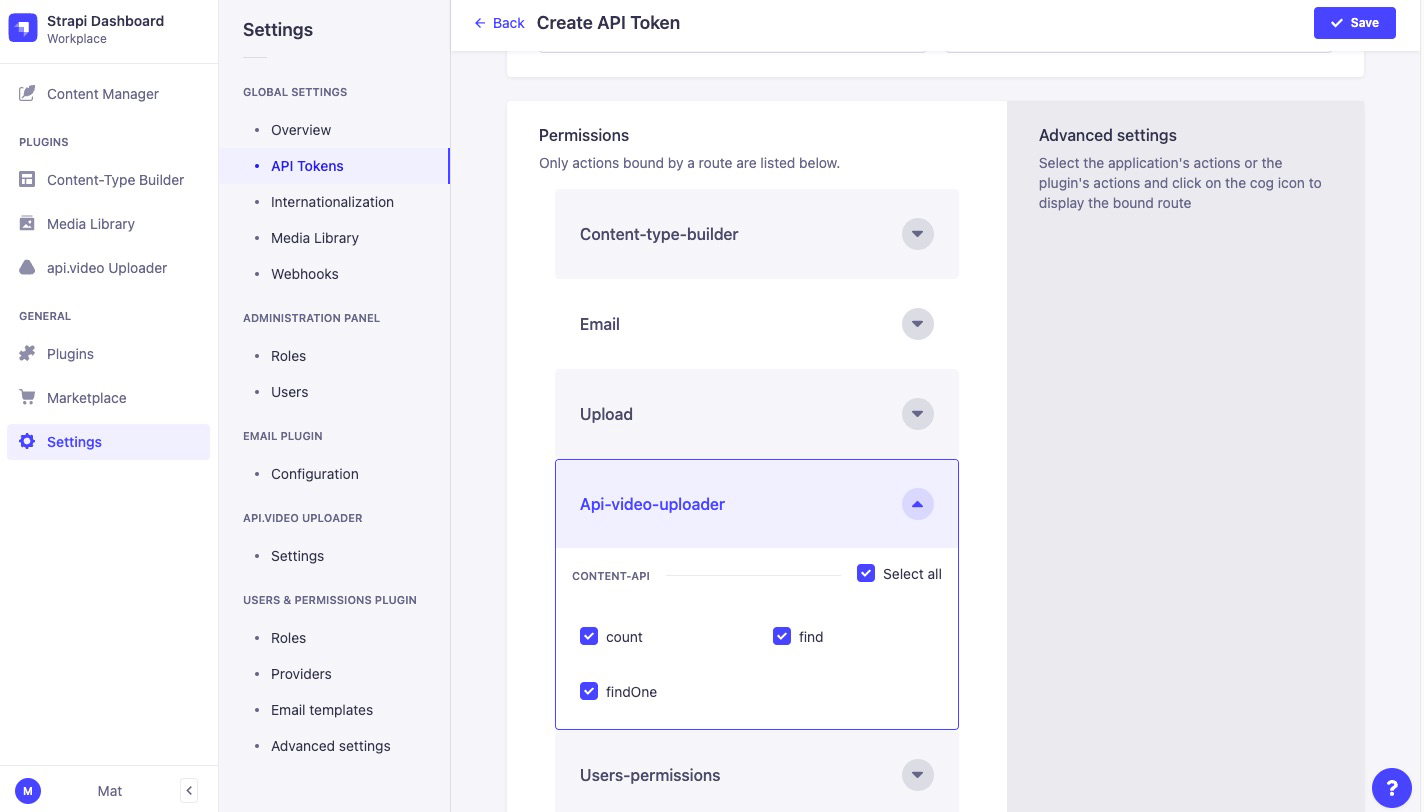The width and height of the screenshot is (1424, 812).
Task: Open the help question mark button
Action: pyautogui.click(x=1392, y=788)
